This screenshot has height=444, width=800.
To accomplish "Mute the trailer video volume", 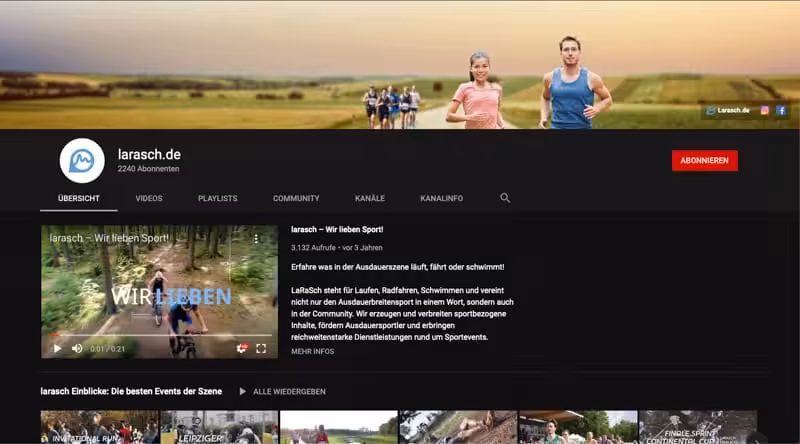I will point(77,349).
